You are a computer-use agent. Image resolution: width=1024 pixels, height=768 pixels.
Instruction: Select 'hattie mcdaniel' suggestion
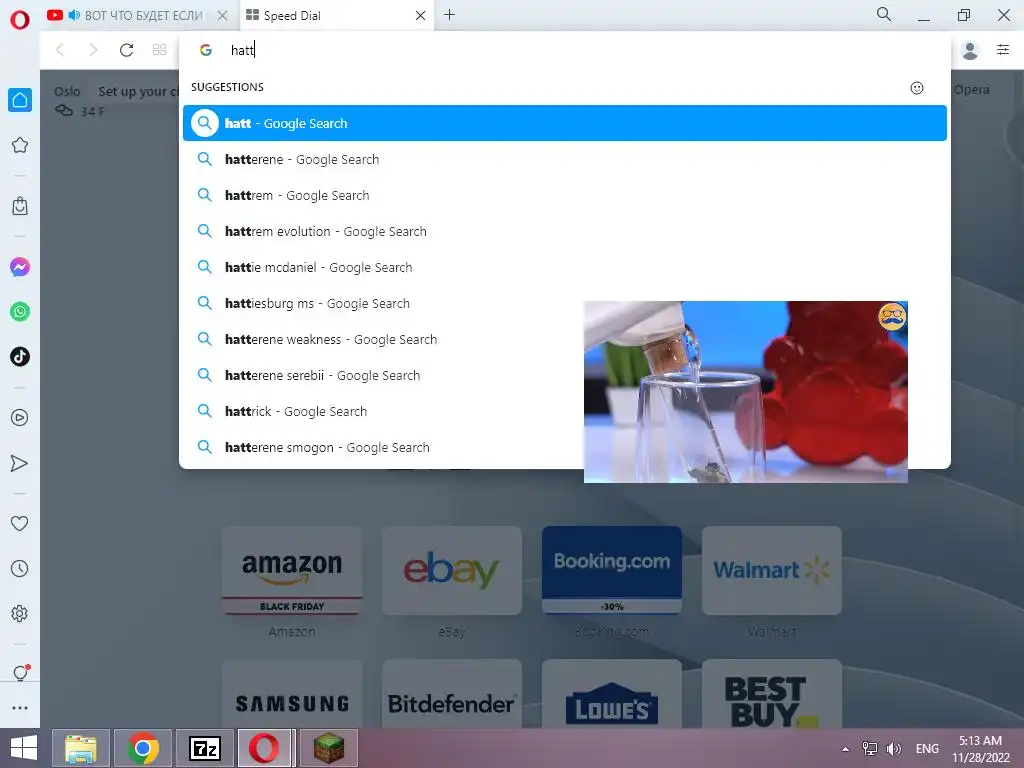[x=564, y=267]
